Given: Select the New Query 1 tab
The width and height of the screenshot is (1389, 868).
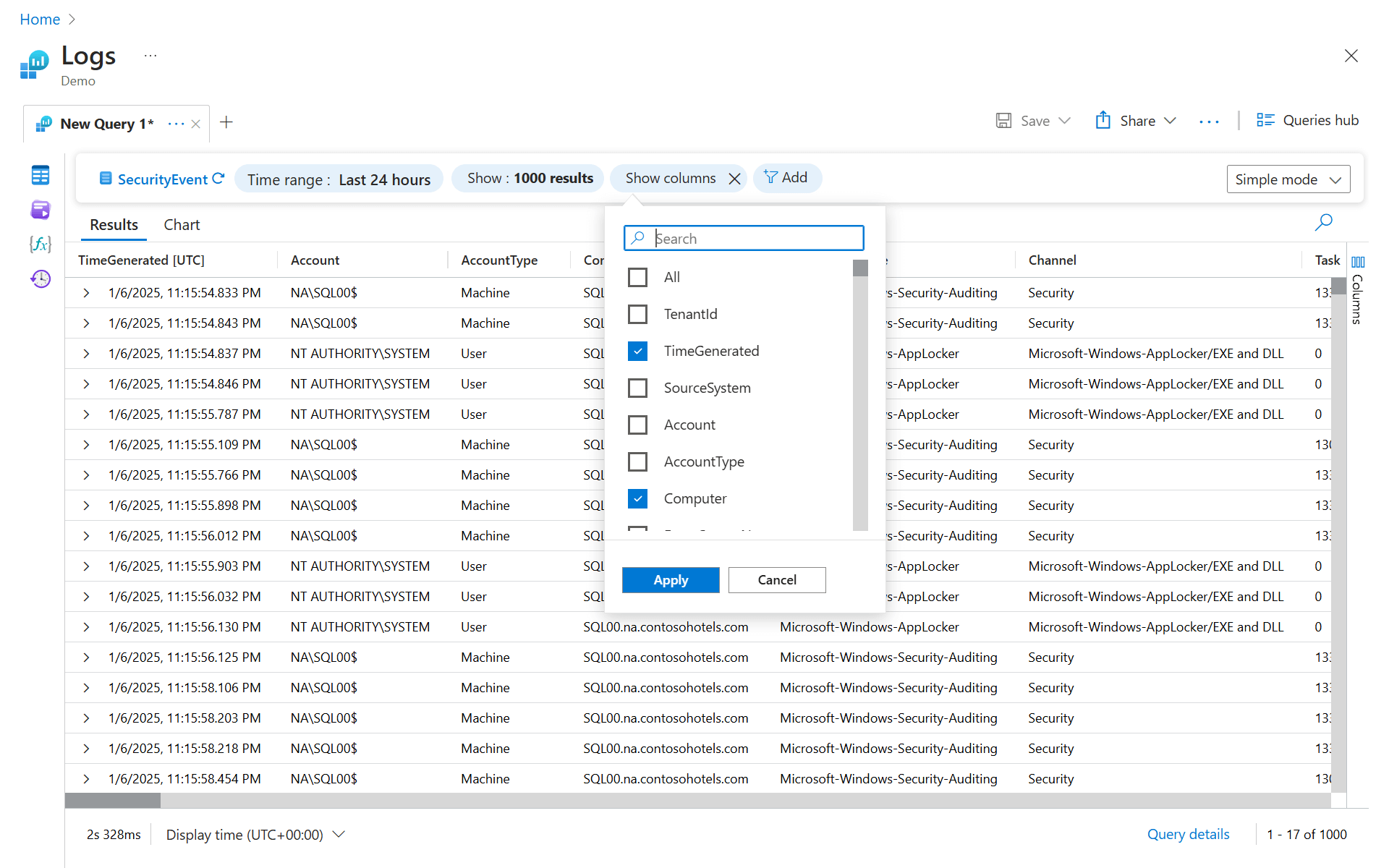Looking at the screenshot, I should (x=106, y=124).
